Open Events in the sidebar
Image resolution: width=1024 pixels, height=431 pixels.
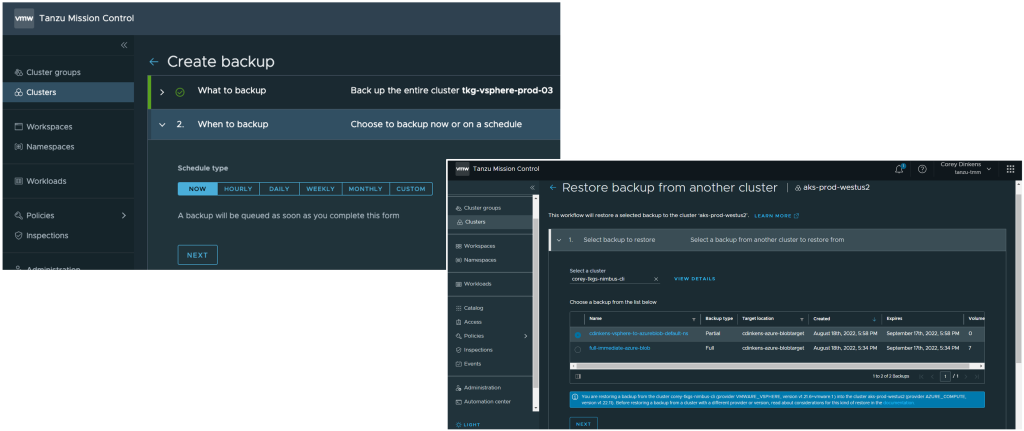pyautogui.click(x=468, y=364)
